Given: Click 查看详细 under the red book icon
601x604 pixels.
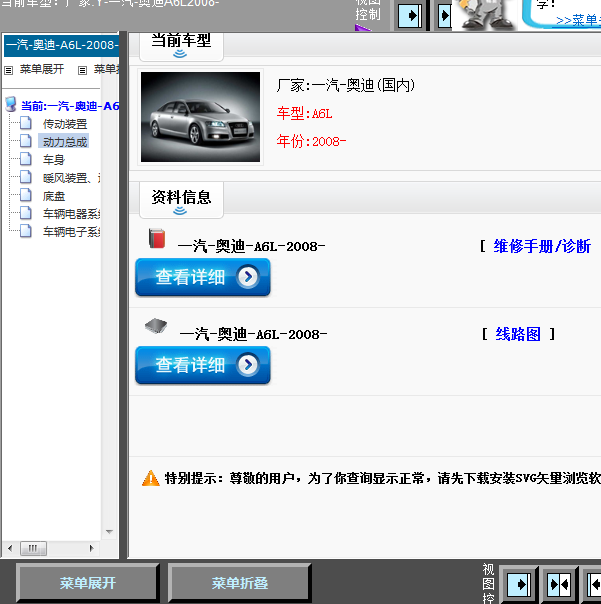Looking at the screenshot, I should [203, 277].
